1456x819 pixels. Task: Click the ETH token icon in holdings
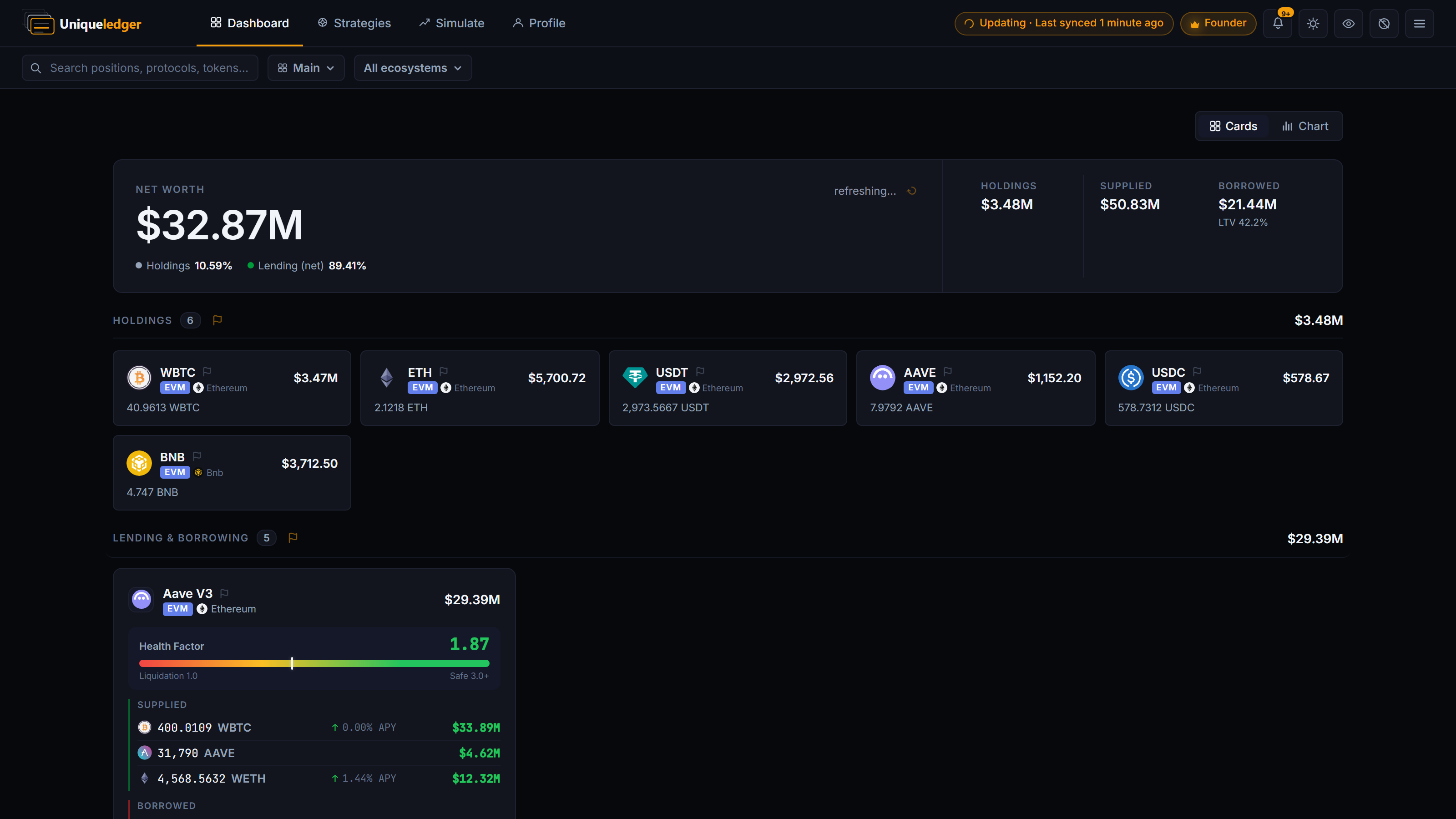[x=387, y=378]
